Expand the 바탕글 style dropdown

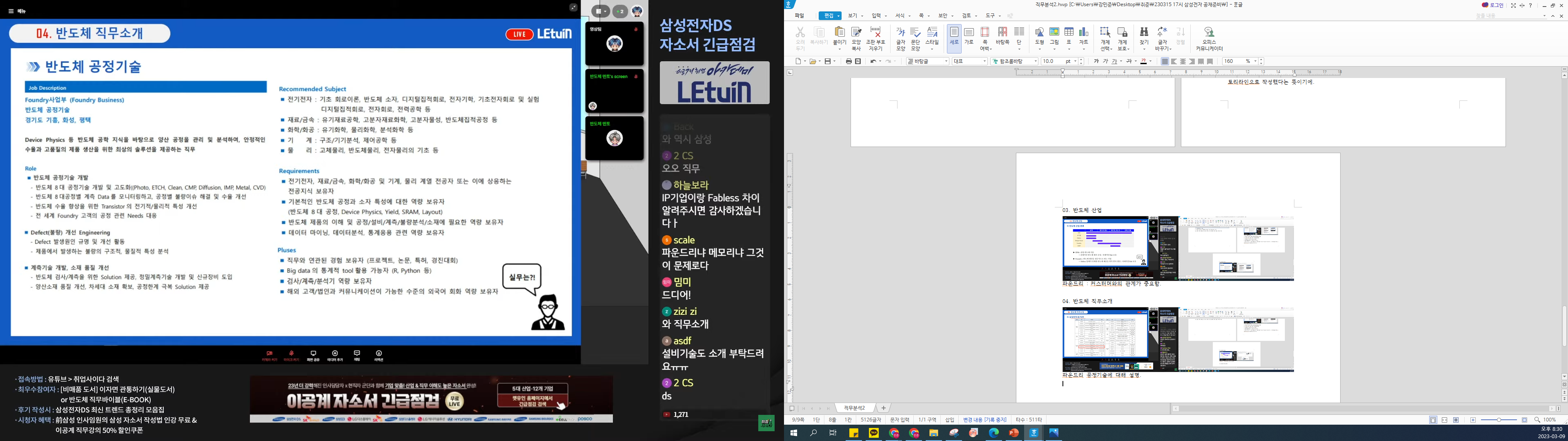coord(946,62)
